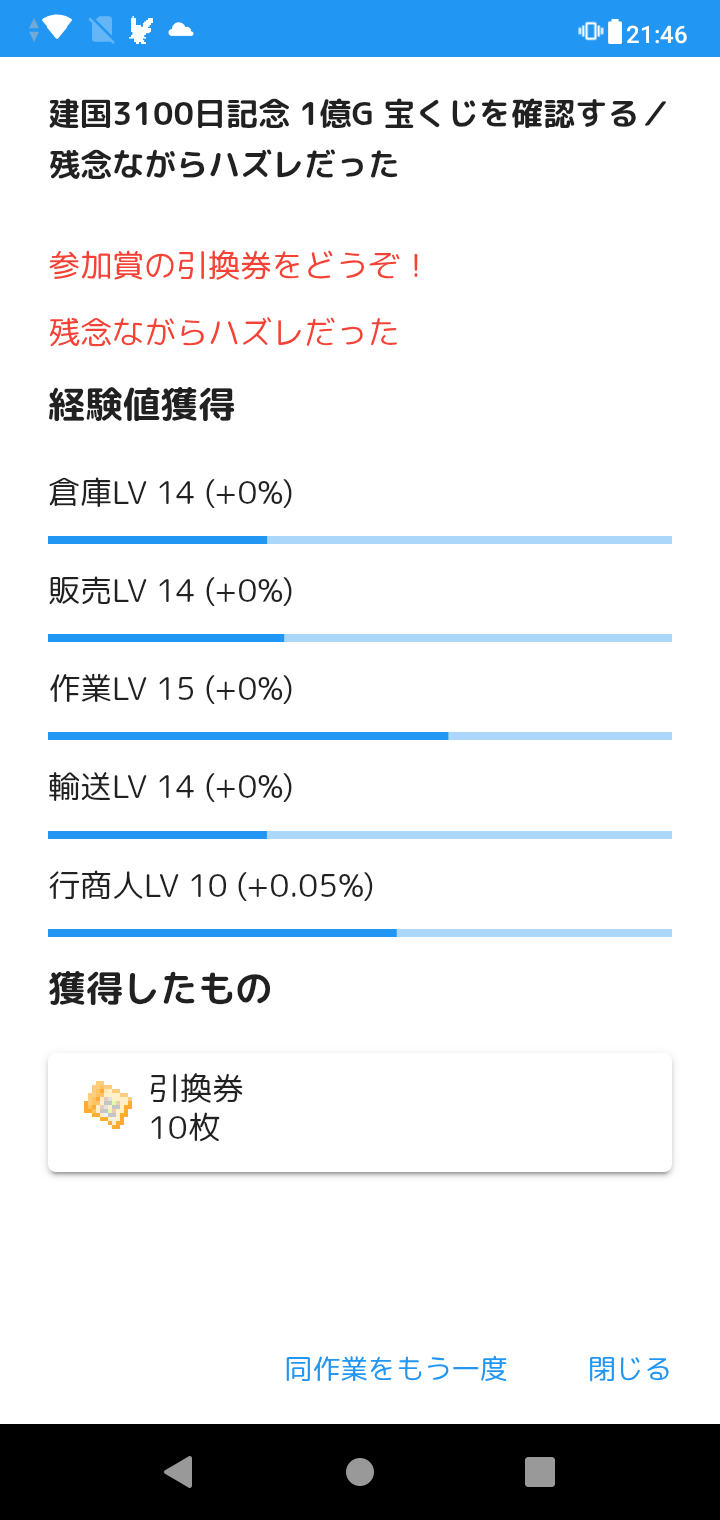Click the 販売LV 14 progress bar
Image resolution: width=720 pixels, height=1520 pixels.
pos(360,638)
